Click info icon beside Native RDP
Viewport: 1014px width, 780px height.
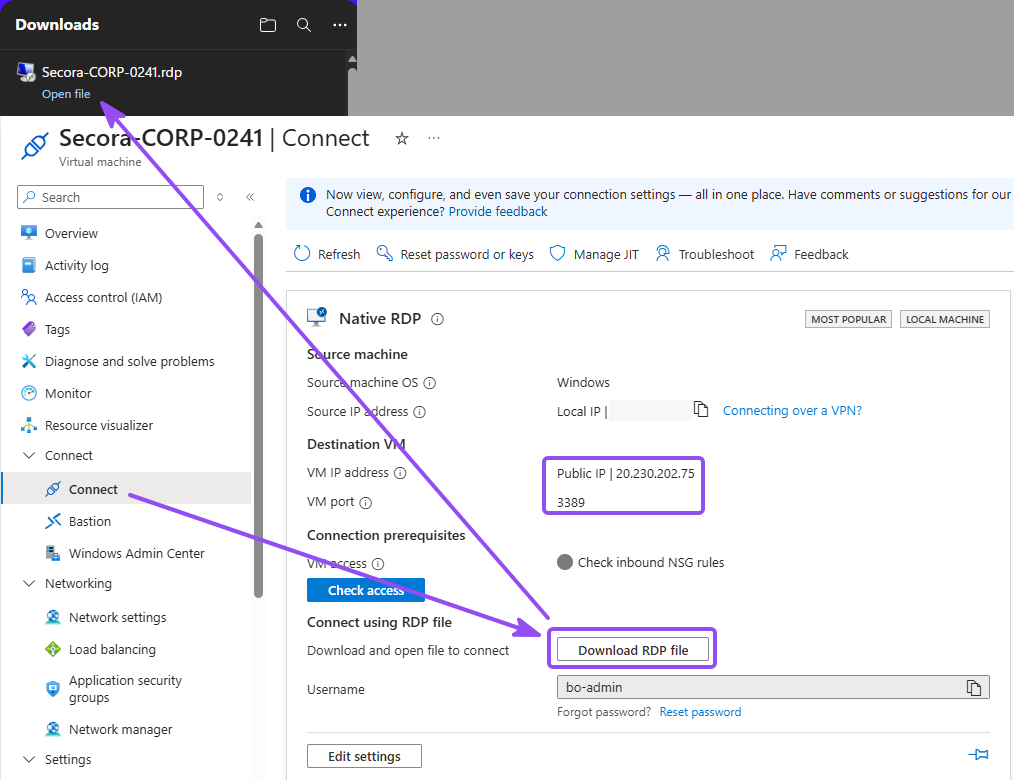tap(437, 319)
